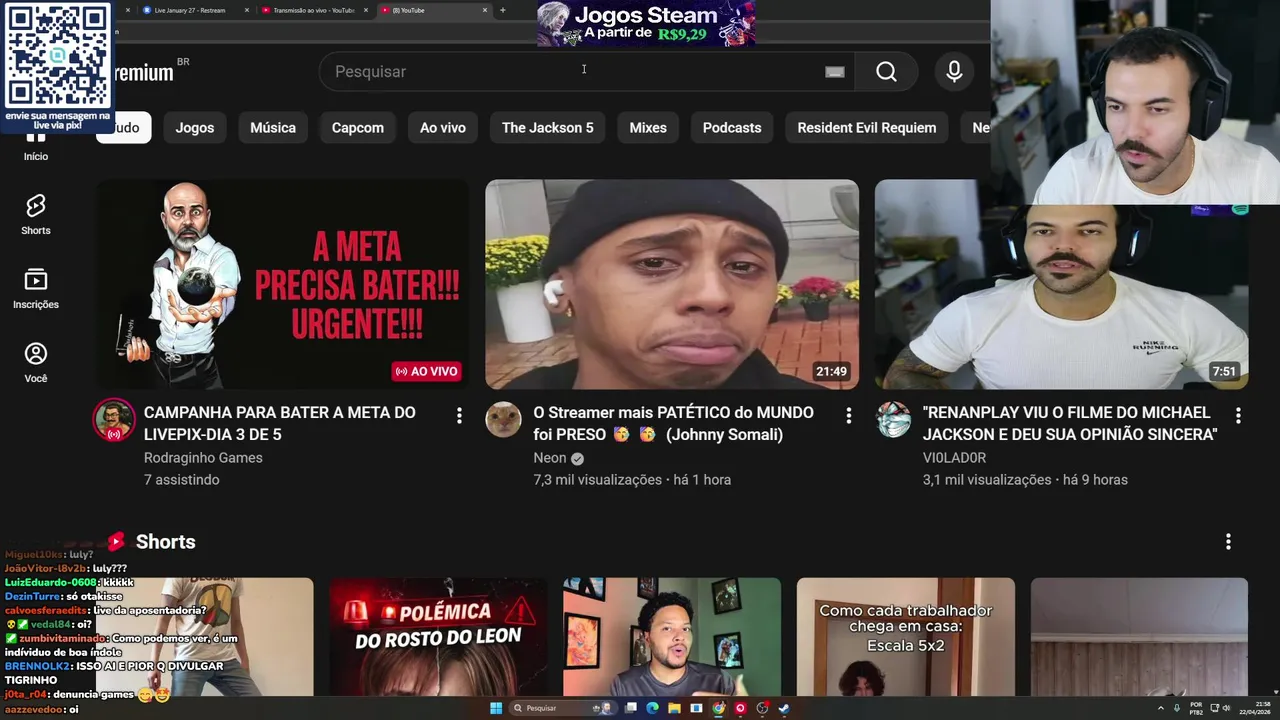This screenshot has width=1280, height=720.
Task: Open File Explorer from the taskbar
Action: [x=674, y=708]
